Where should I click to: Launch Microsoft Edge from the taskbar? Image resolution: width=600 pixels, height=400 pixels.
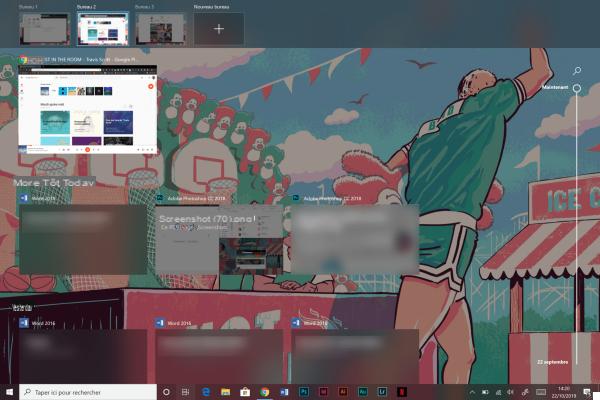pyautogui.click(x=206, y=392)
